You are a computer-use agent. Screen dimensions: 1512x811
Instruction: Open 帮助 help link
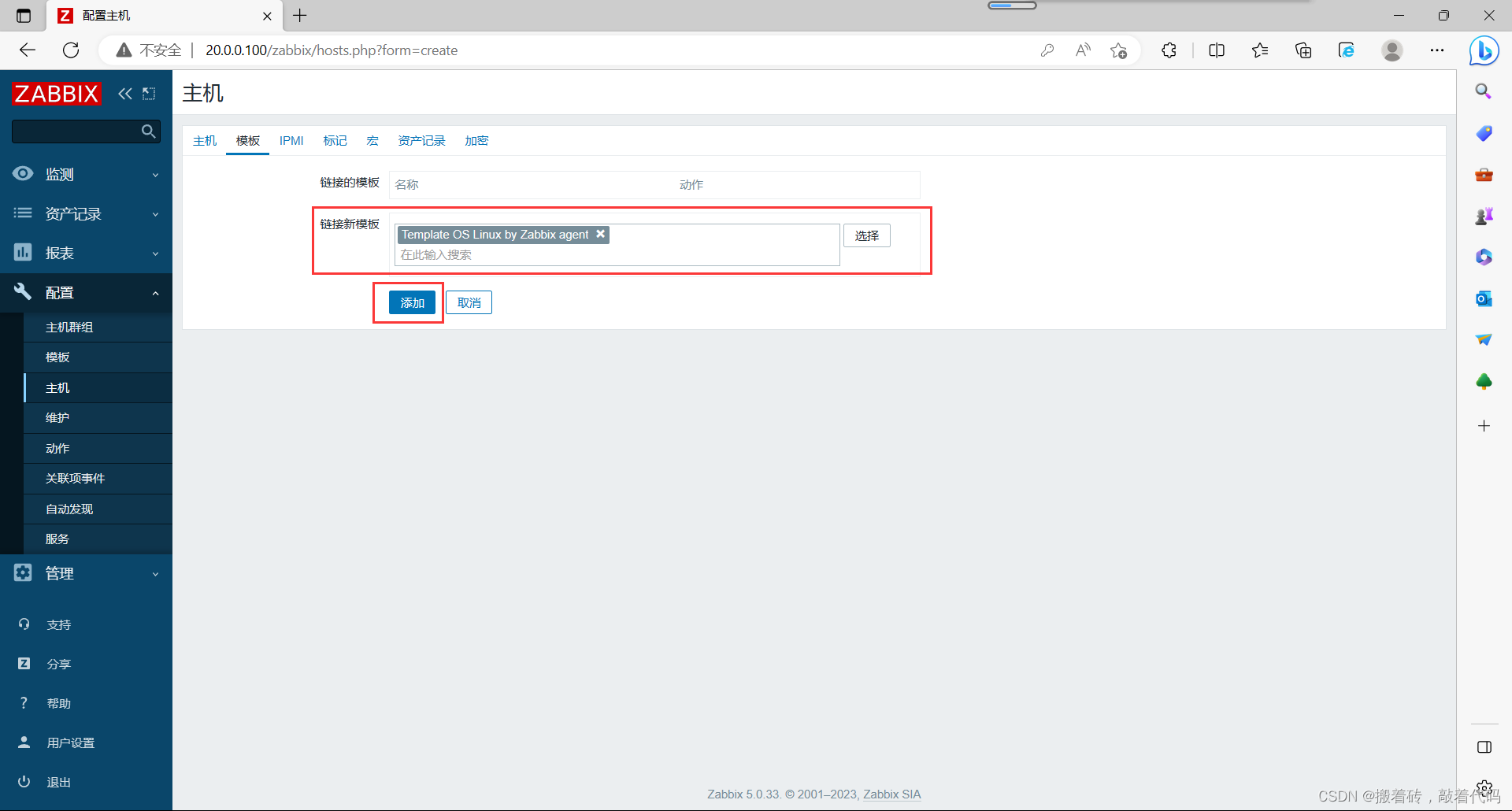pyautogui.click(x=59, y=703)
